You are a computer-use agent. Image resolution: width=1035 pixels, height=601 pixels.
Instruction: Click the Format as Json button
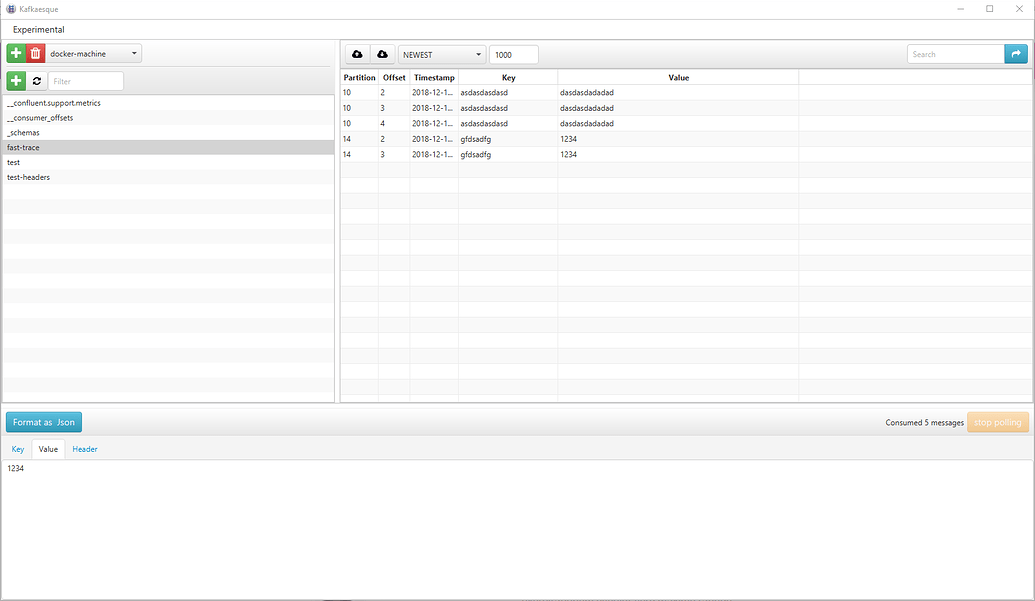pyautogui.click(x=43, y=422)
